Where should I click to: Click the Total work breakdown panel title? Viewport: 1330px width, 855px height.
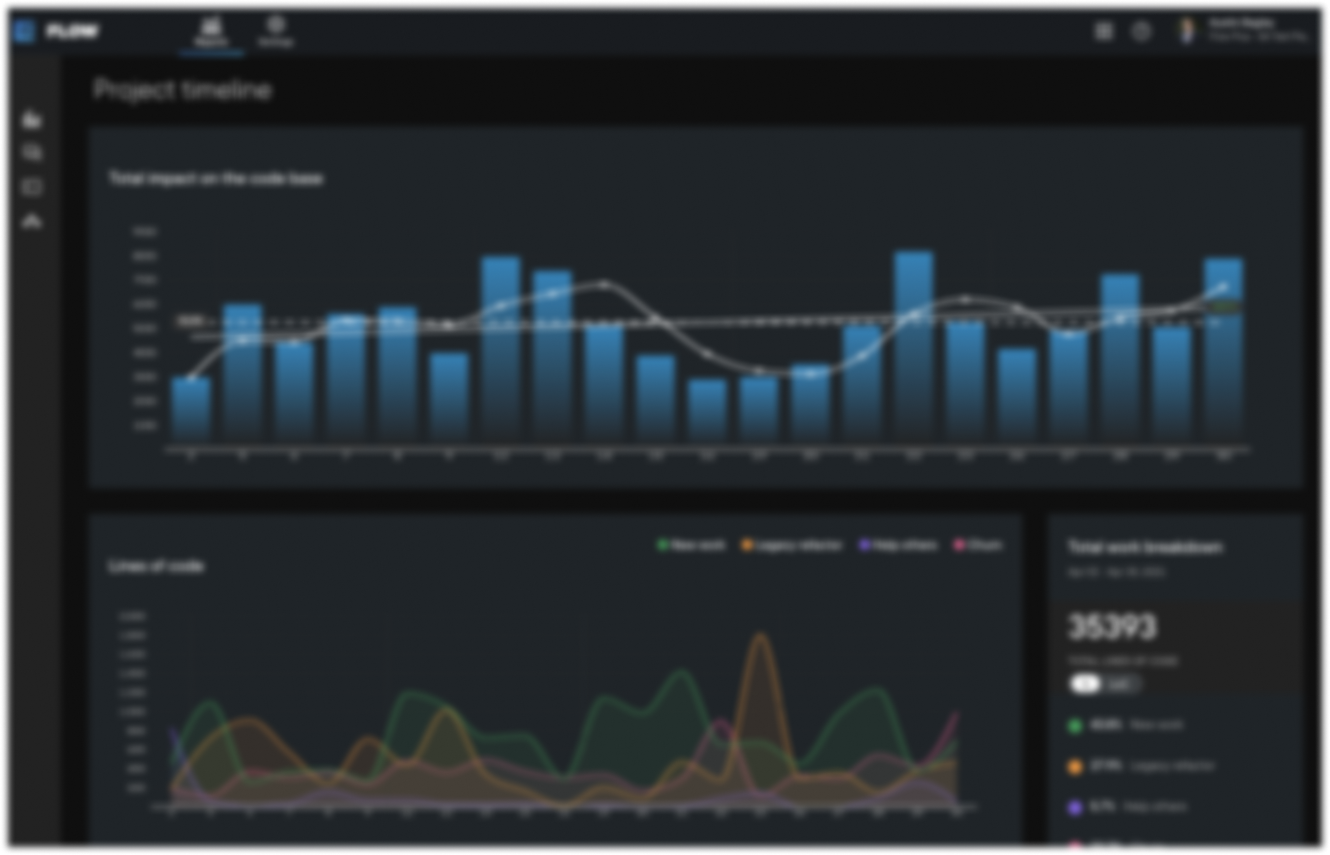click(x=1145, y=547)
